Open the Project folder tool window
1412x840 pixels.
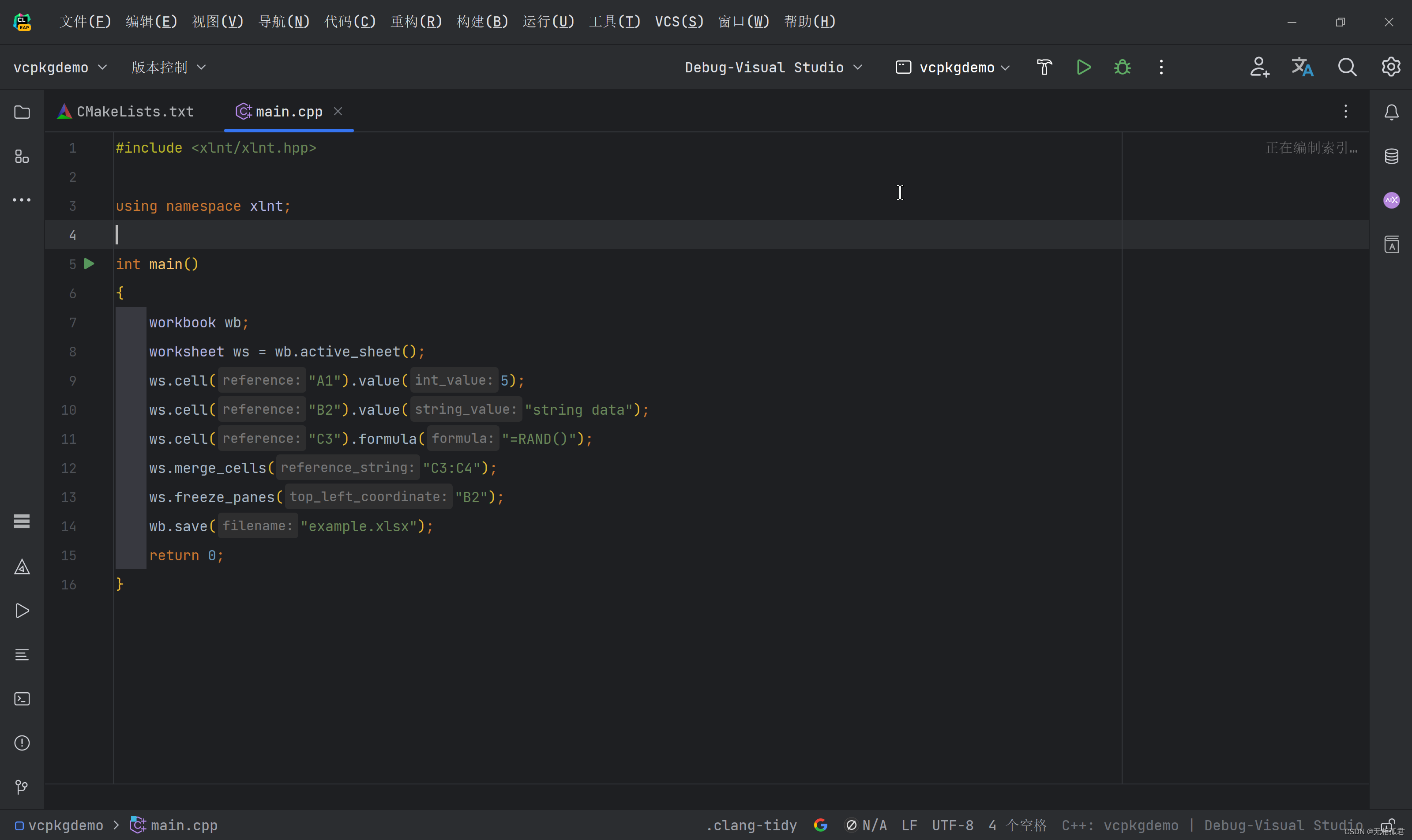coord(22,112)
